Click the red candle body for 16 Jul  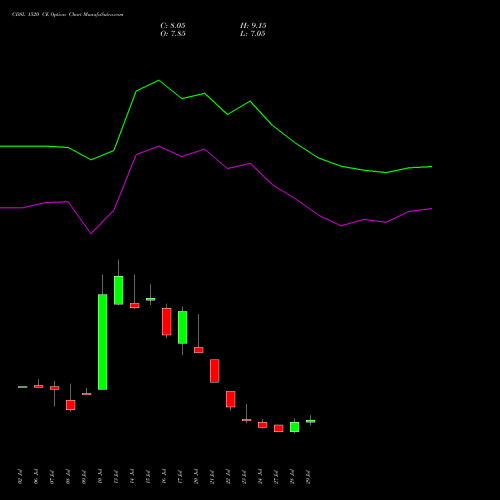point(167,322)
